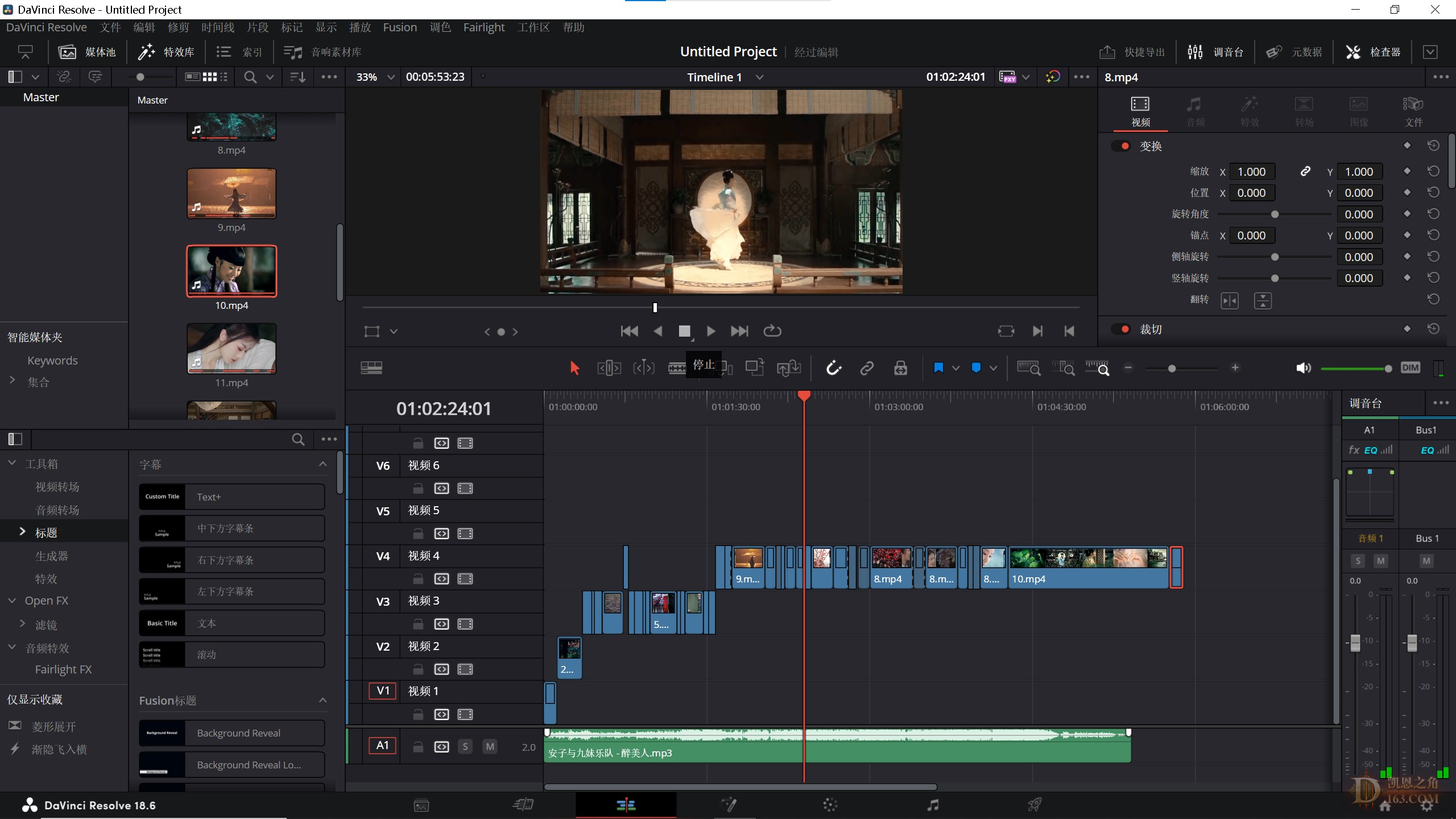Viewport: 1456px width, 819px height.
Task: Adjust the timeline zoom slider
Action: click(x=1172, y=369)
